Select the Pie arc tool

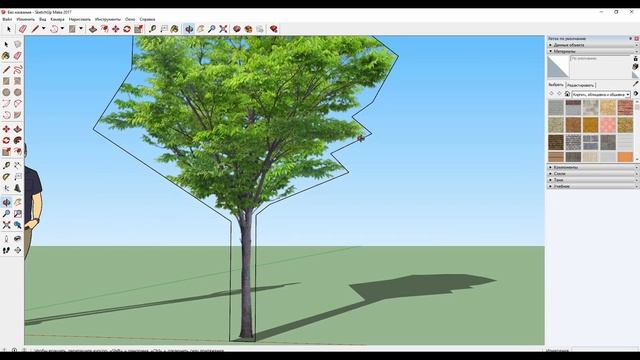click(x=18, y=116)
